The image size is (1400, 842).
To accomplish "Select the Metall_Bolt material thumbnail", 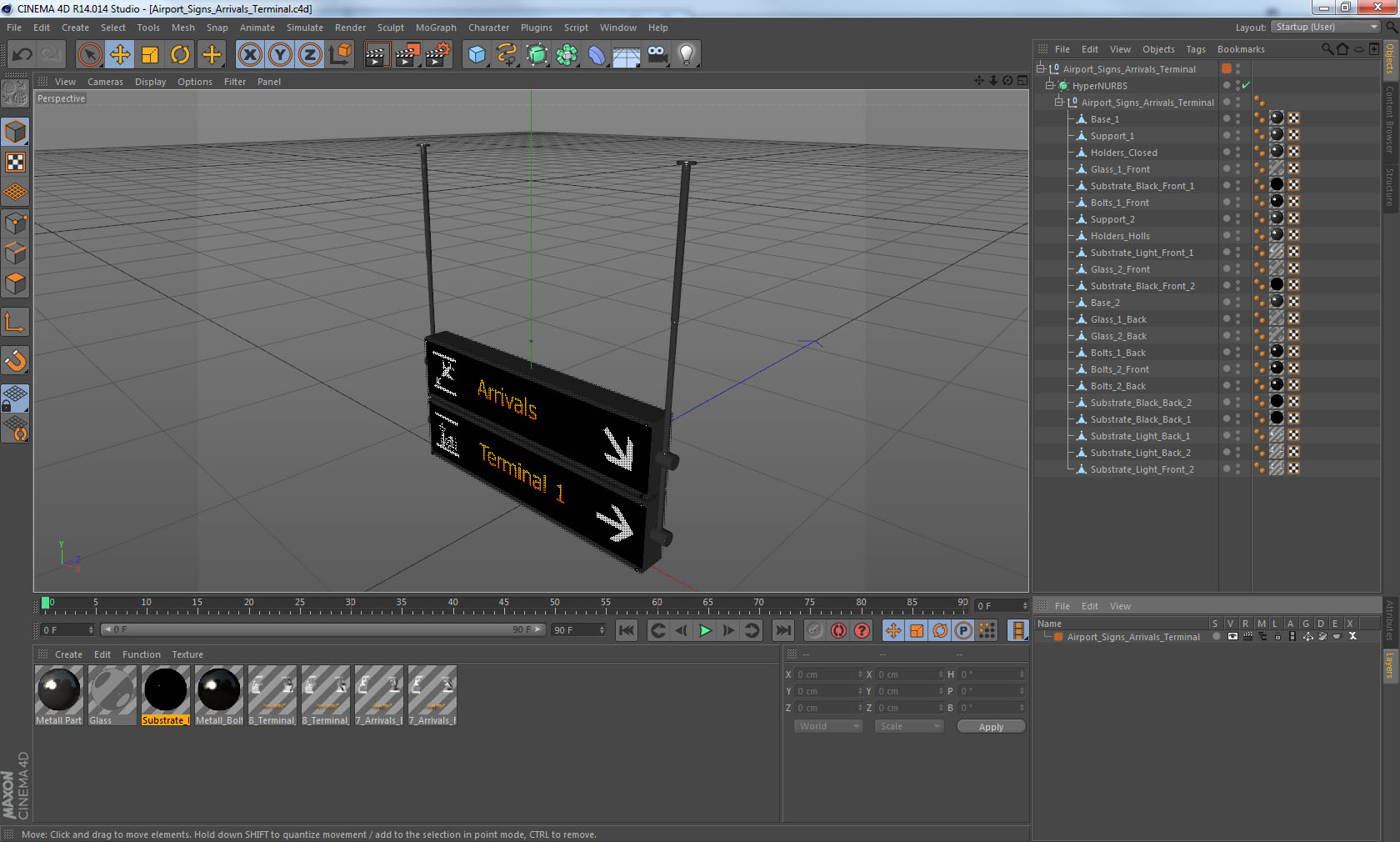I will (219, 695).
